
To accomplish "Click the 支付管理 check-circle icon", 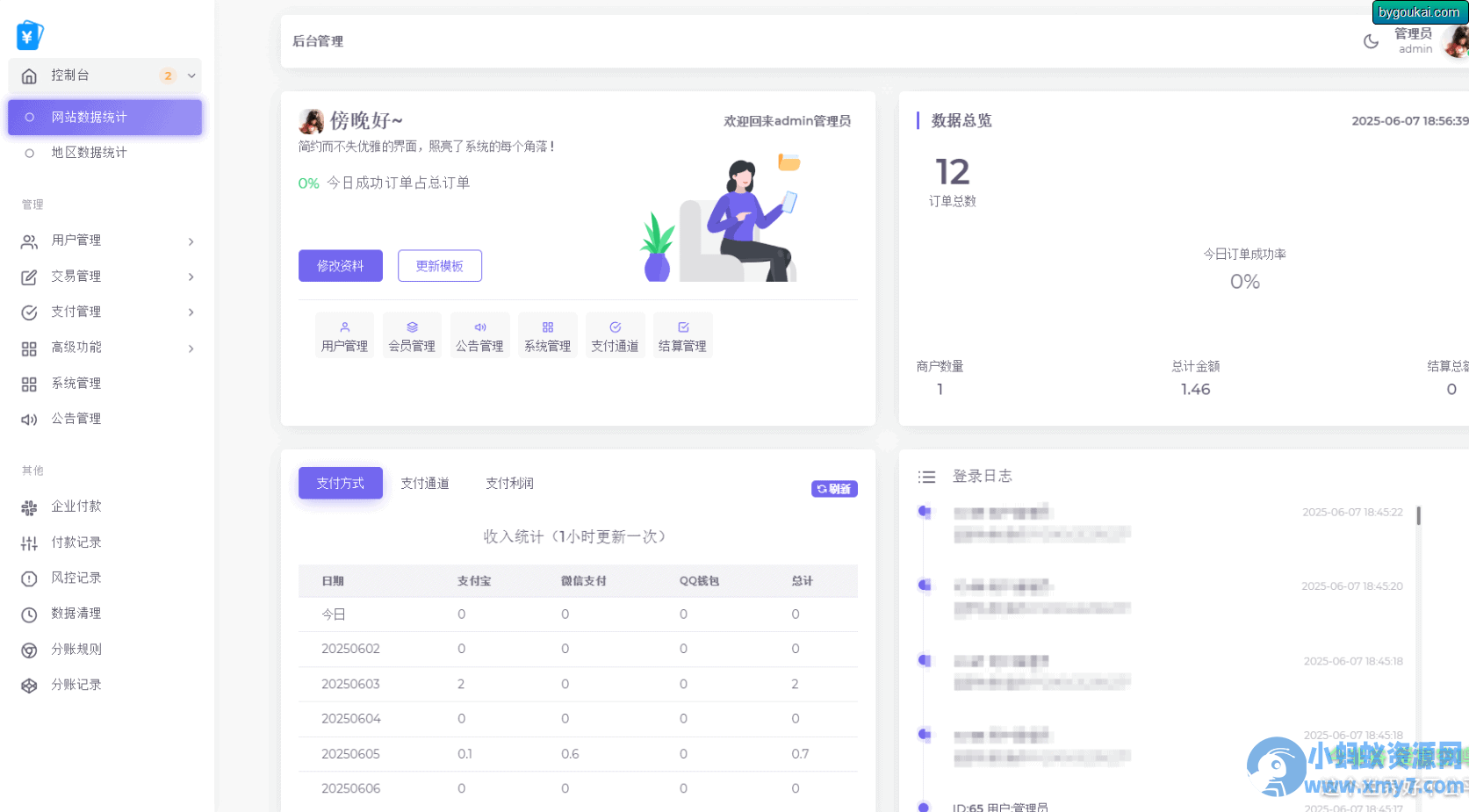I will coord(29,313).
